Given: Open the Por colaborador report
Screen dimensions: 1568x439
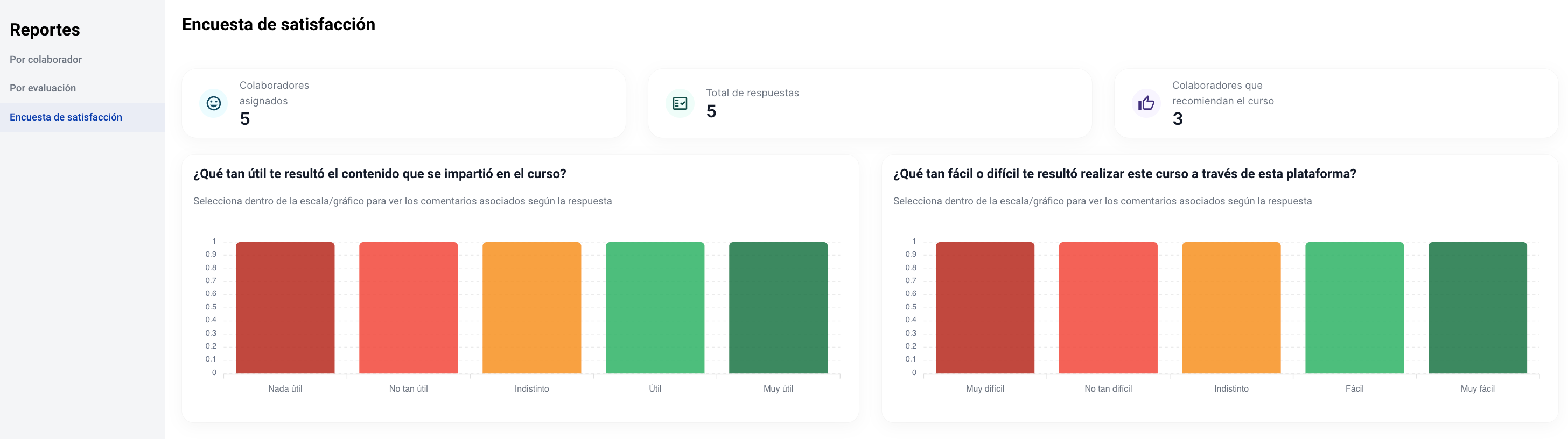Looking at the screenshot, I should pos(46,60).
